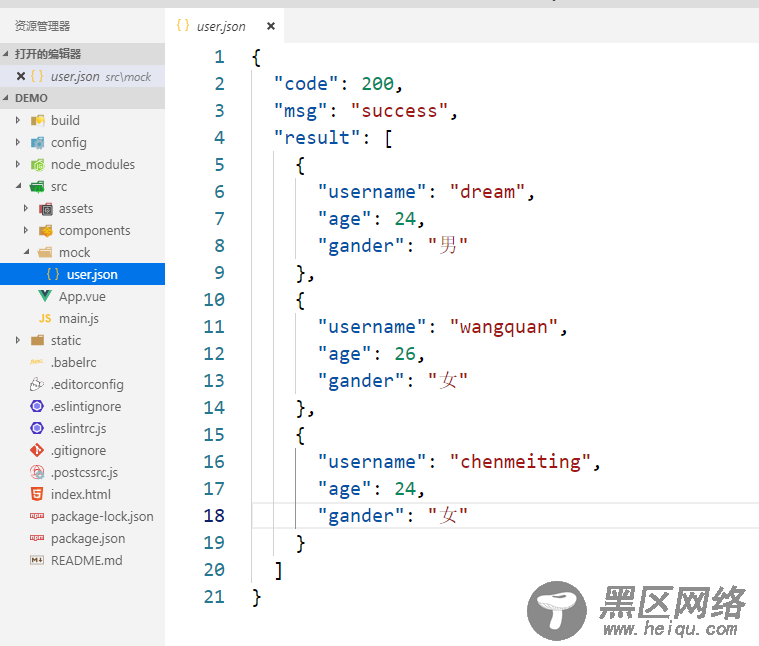The width and height of the screenshot is (759, 646).
Task: Click the HTML5 icon beside index.html
Action: pos(37,494)
